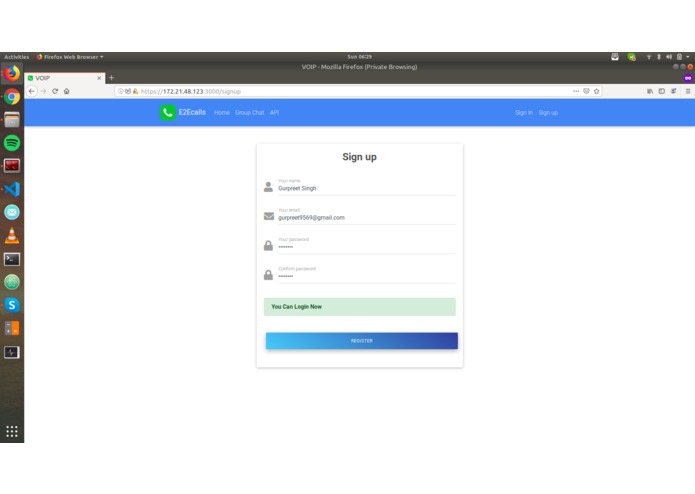Open the Firefox hamburger menu
This screenshot has height=494, width=695.
click(688, 91)
